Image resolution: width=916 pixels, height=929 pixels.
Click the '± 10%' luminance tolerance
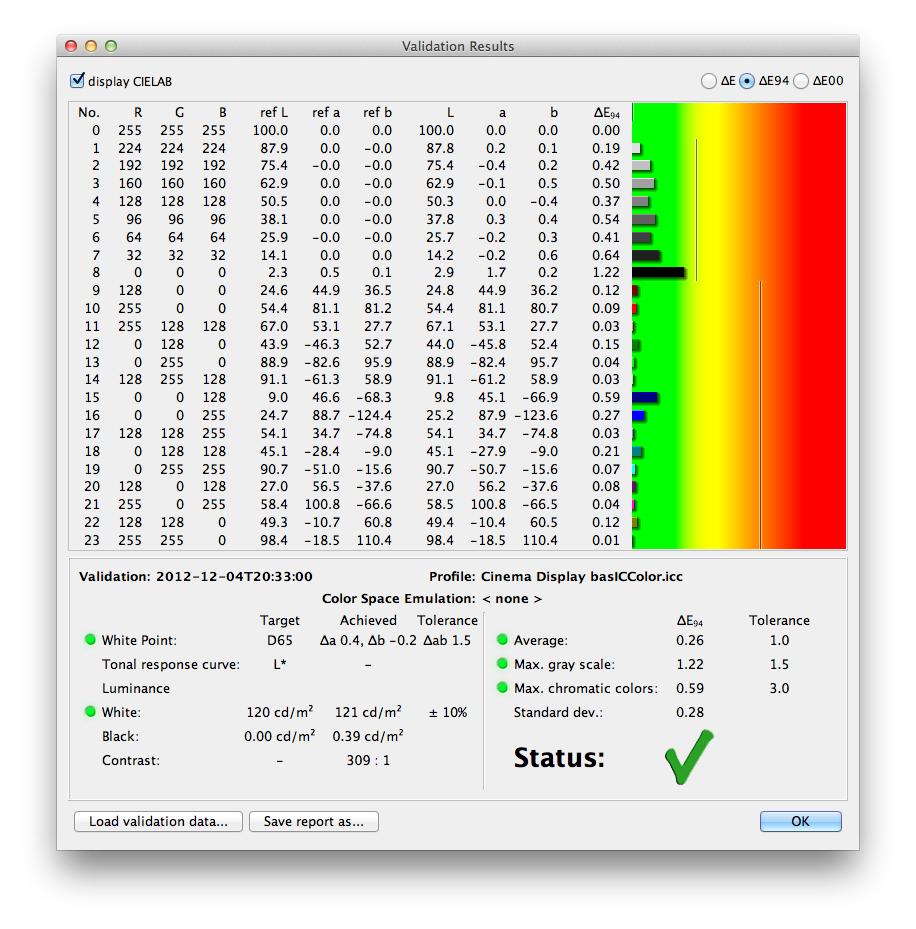click(x=447, y=712)
